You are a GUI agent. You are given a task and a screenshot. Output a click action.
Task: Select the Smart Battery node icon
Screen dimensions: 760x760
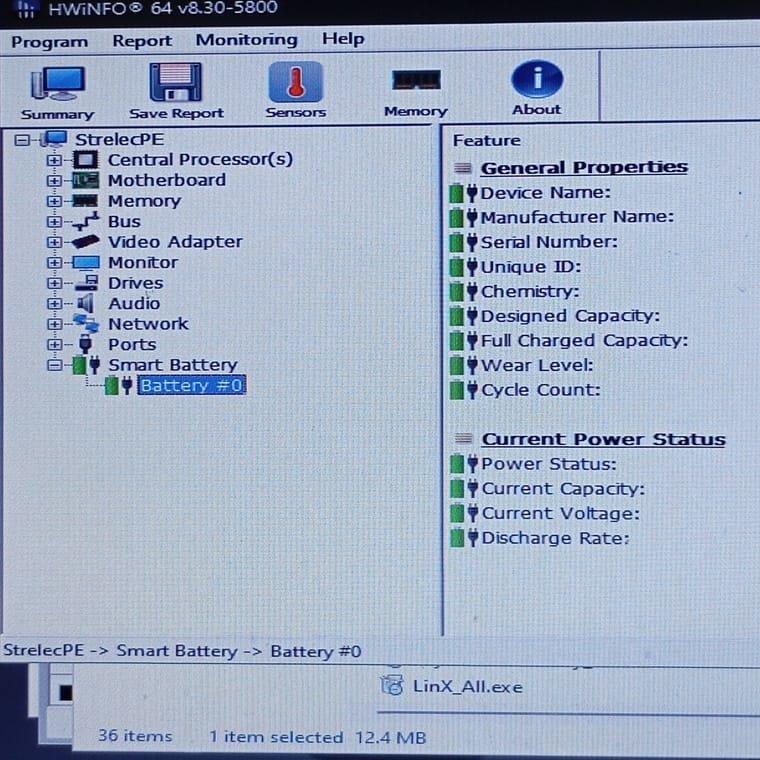pyautogui.click(x=86, y=365)
